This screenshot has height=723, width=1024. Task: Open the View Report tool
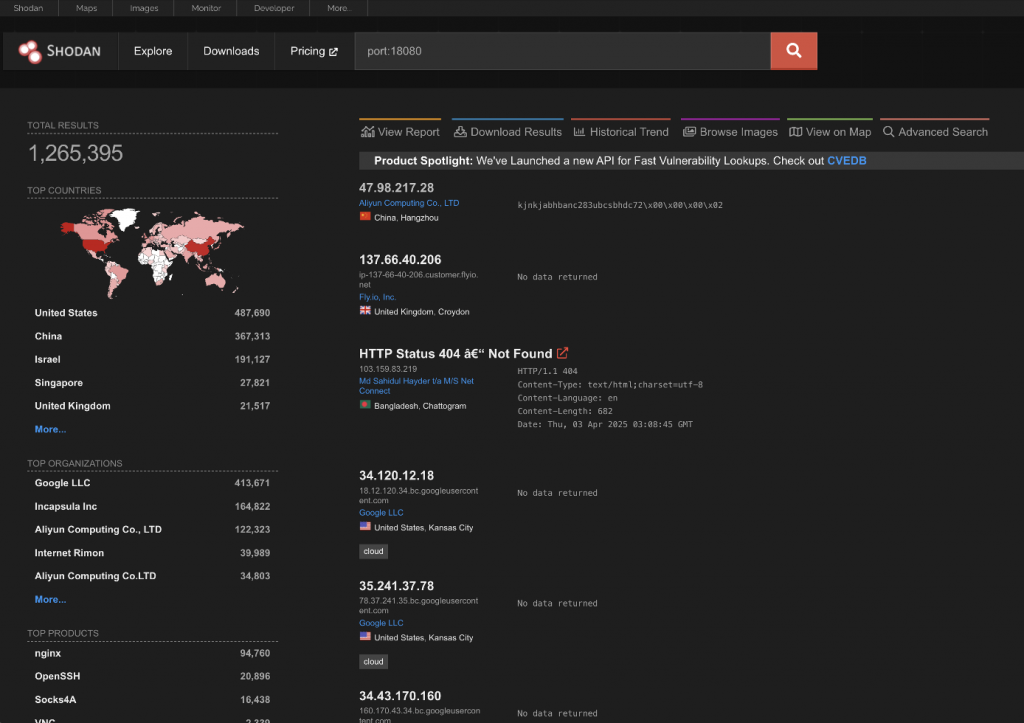click(399, 131)
